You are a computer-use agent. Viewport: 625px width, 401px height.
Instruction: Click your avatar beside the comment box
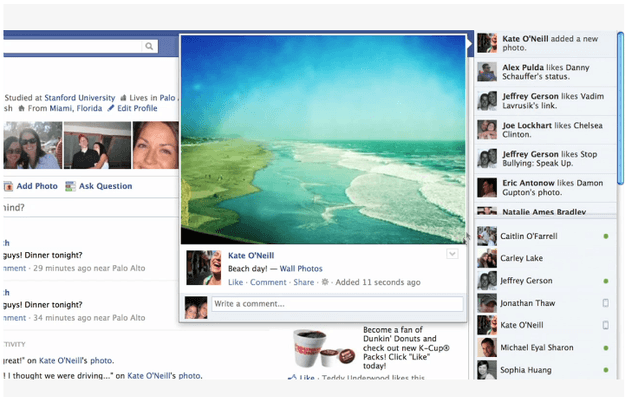point(196,307)
